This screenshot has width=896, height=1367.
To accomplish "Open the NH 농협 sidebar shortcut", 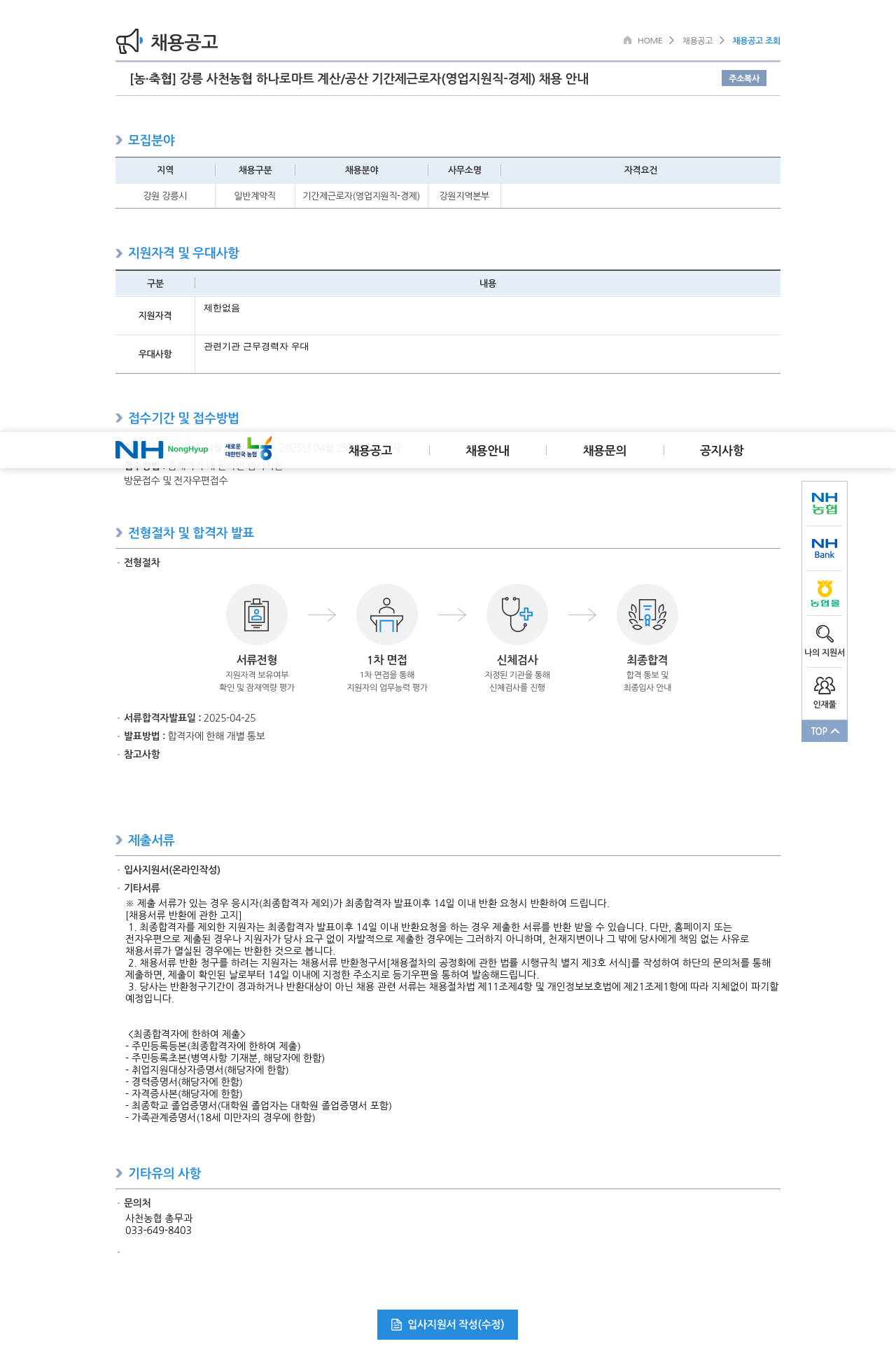I will (x=825, y=503).
